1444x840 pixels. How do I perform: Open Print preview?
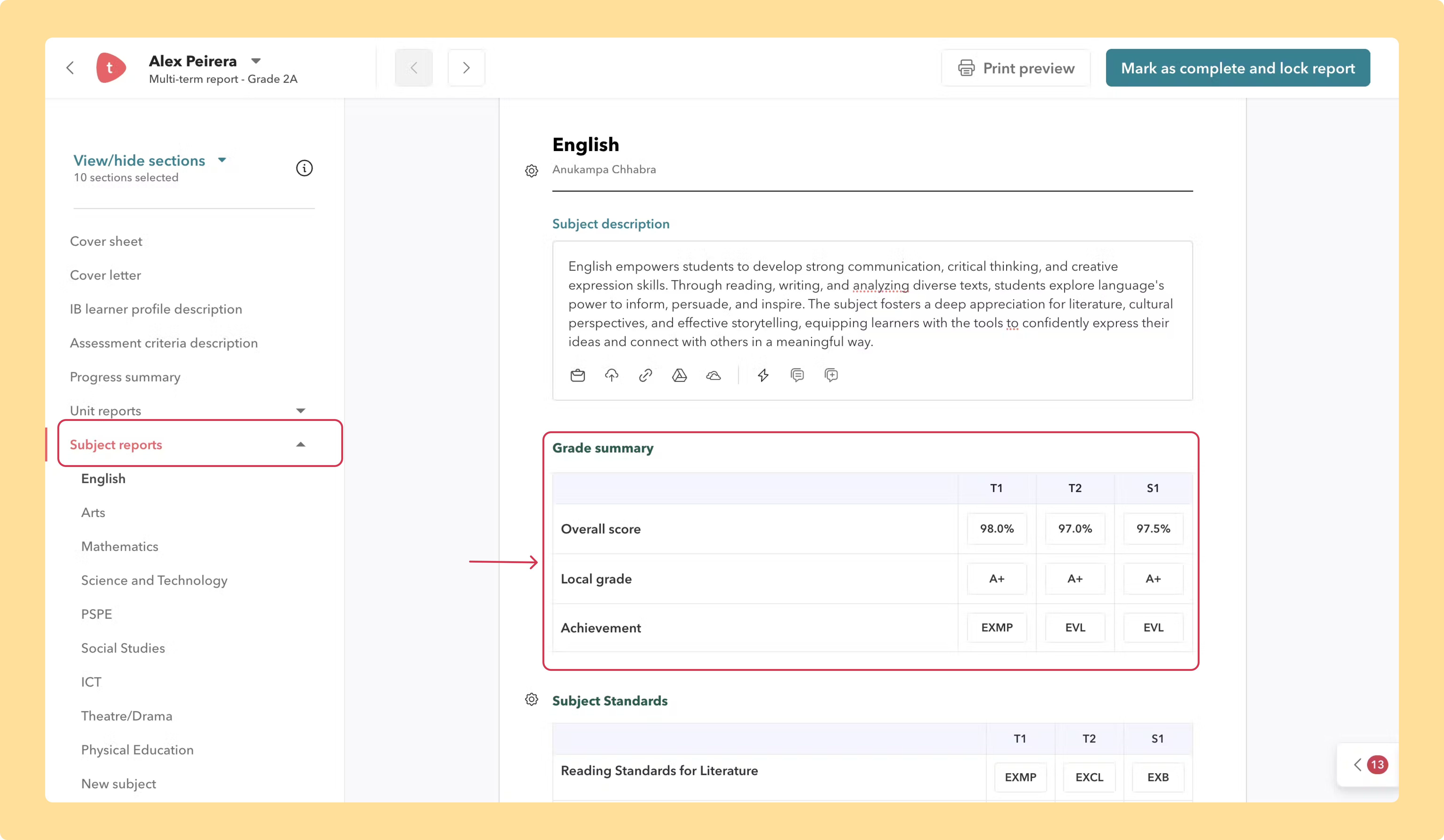(x=1016, y=68)
